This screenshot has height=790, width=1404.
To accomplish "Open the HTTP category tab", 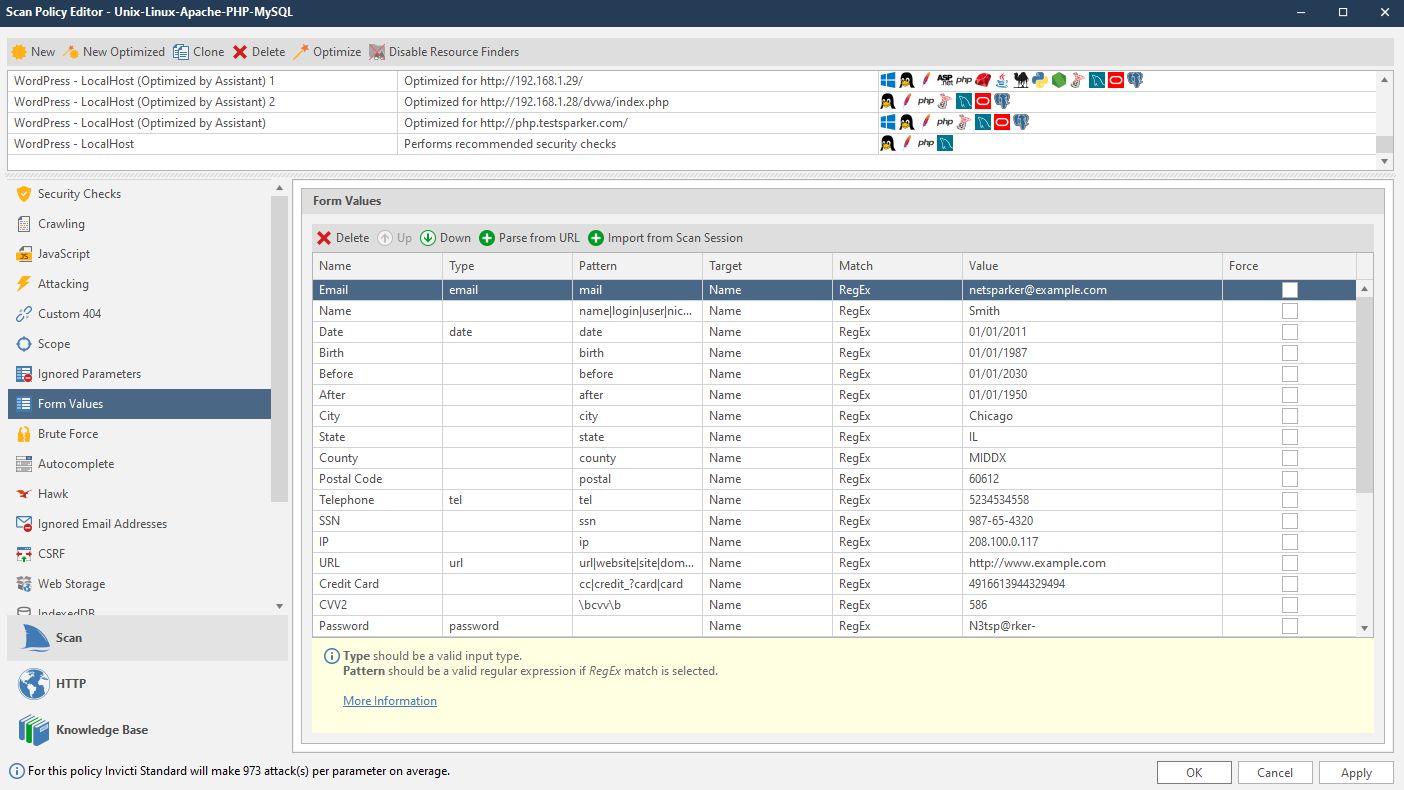I will pyautogui.click(x=148, y=684).
